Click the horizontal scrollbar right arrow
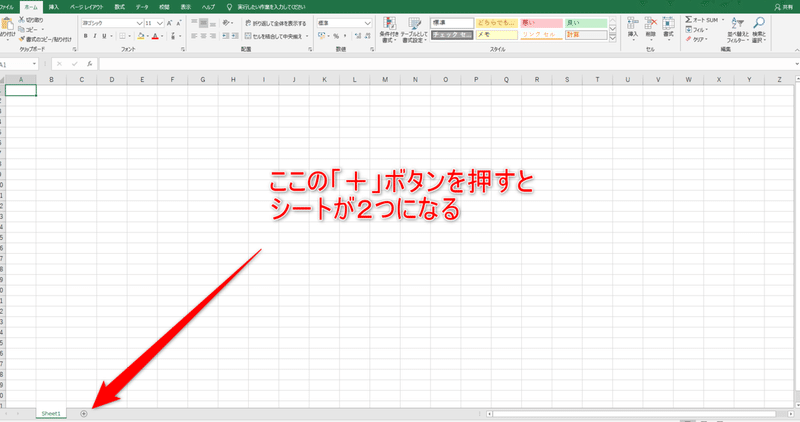This screenshot has width=800, height=422. (x=791, y=414)
